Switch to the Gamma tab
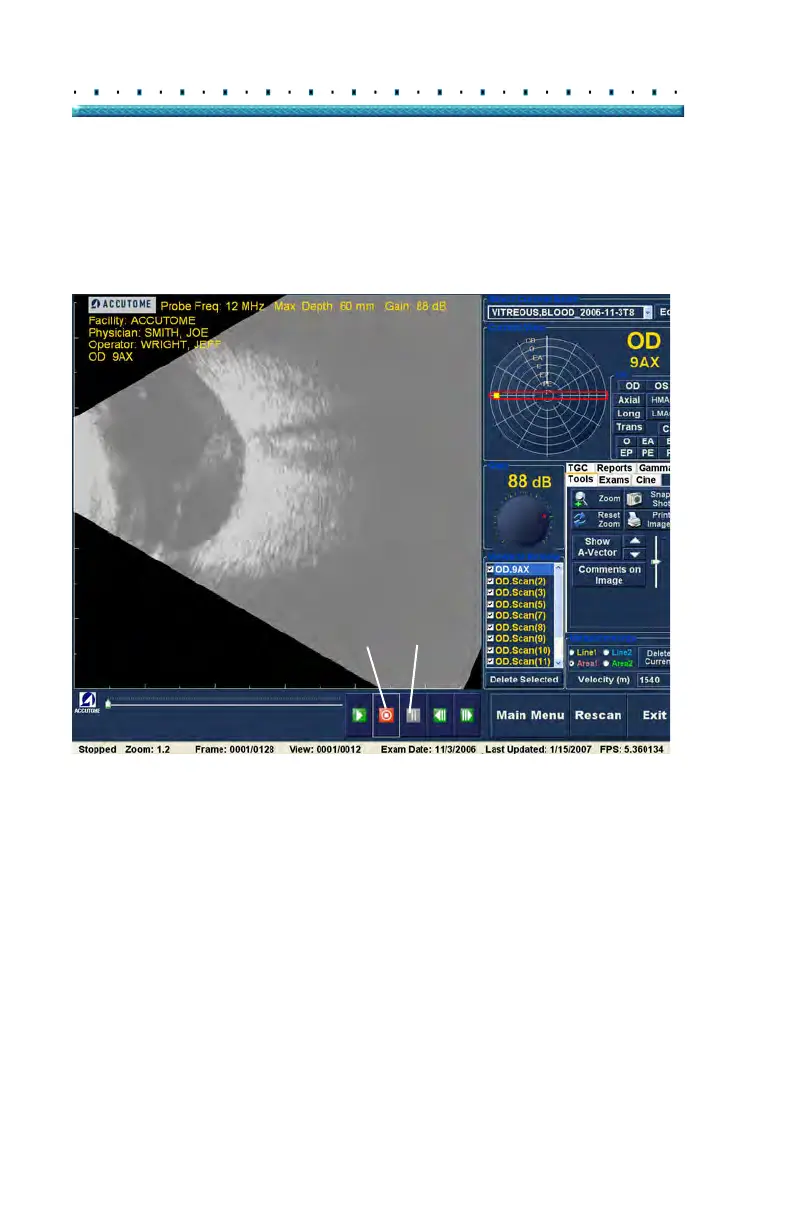This screenshot has height=1224, width=792. 654,468
